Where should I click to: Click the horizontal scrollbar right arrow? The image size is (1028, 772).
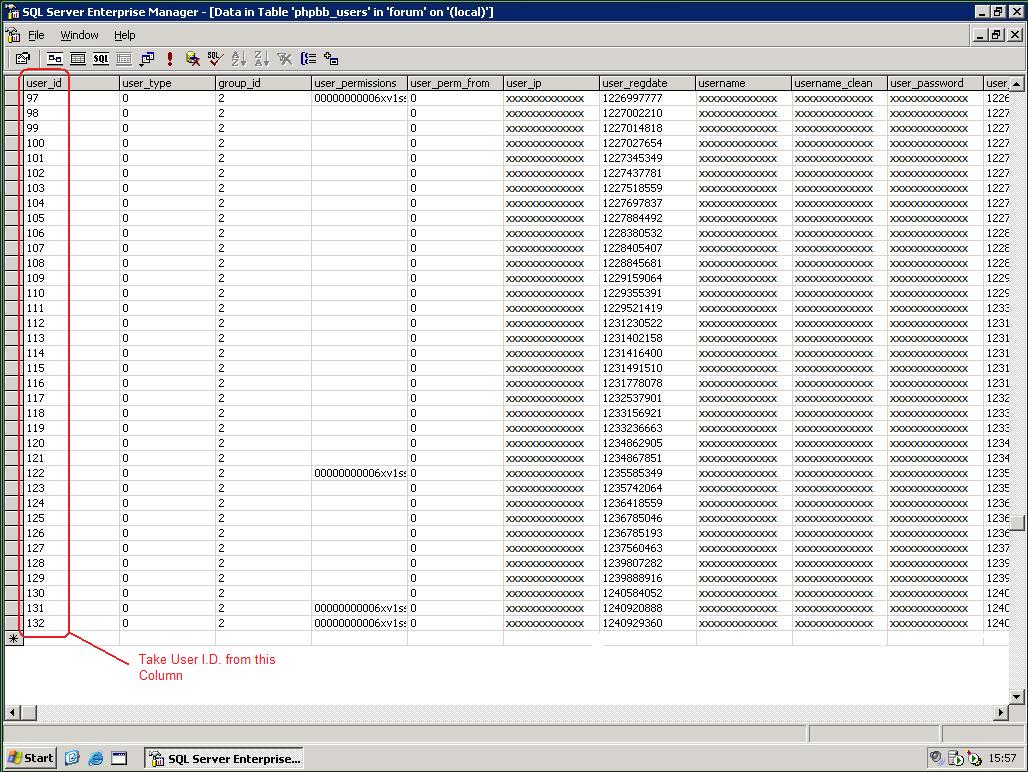[x=1002, y=712]
